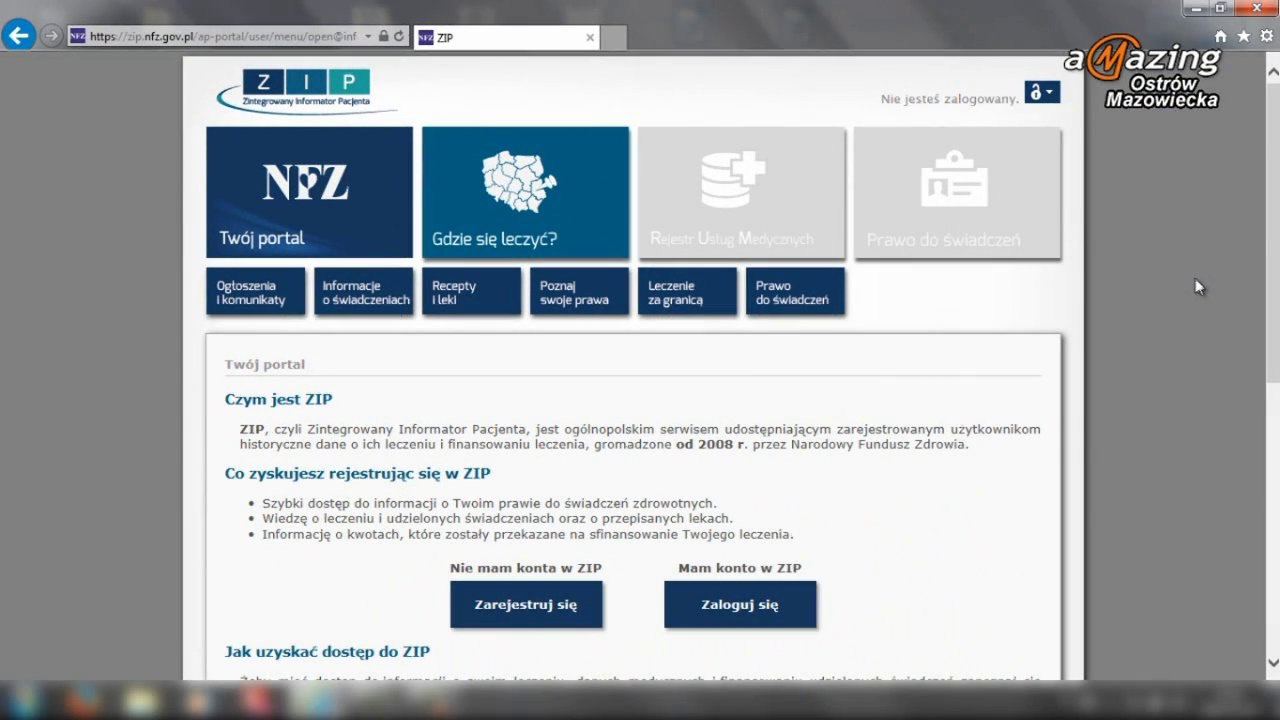Click the 'Twój portal' section heading in content panel

(x=265, y=364)
